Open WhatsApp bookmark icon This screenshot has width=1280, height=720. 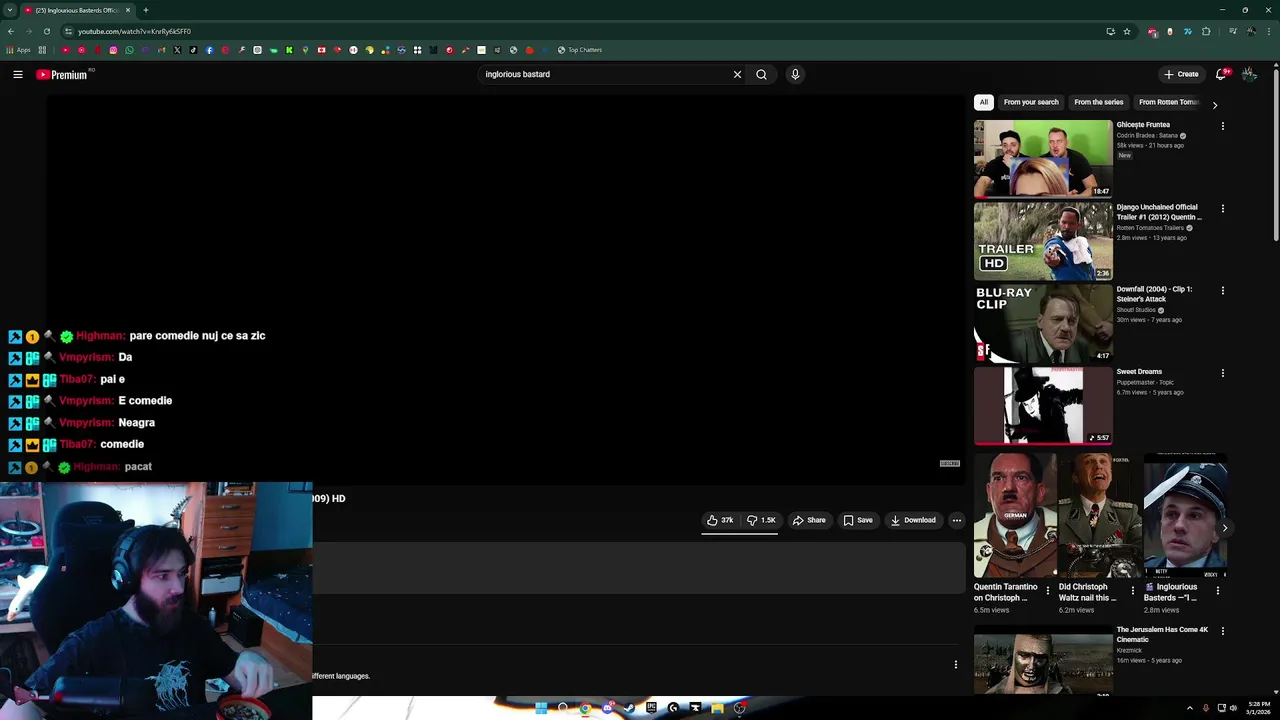[129, 50]
